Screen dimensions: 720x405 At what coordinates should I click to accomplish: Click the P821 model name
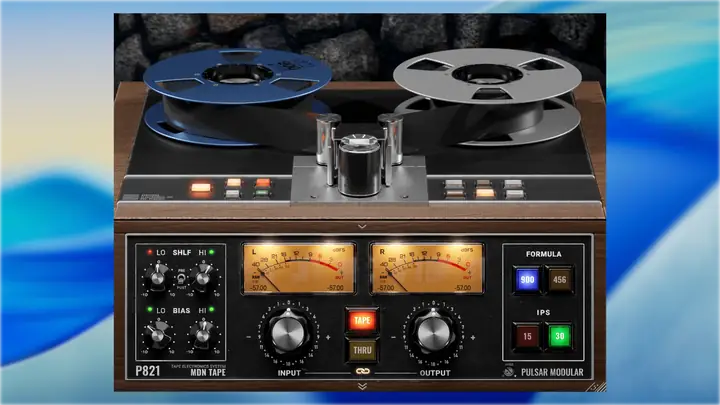tap(147, 371)
